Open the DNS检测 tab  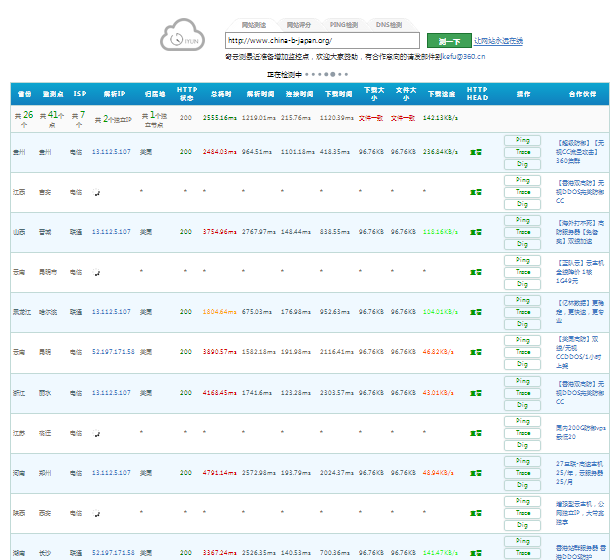[389, 25]
